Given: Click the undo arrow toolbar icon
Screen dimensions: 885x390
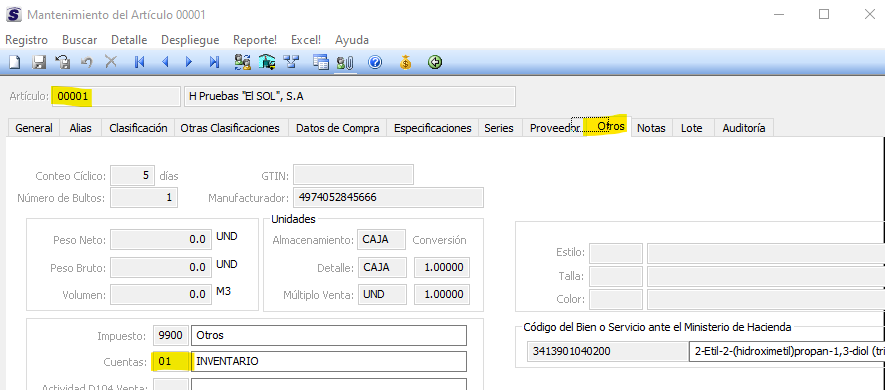Looking at the screenshot, I should (86, 62).
